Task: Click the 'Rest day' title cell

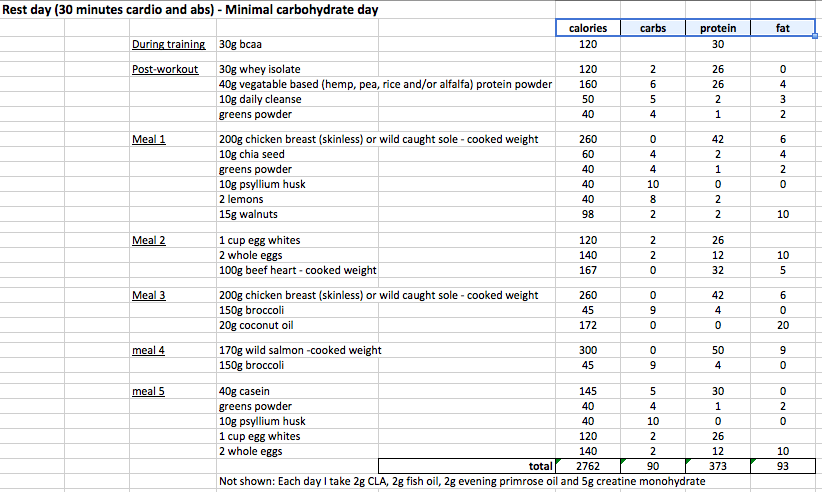Action: (190, 10)
